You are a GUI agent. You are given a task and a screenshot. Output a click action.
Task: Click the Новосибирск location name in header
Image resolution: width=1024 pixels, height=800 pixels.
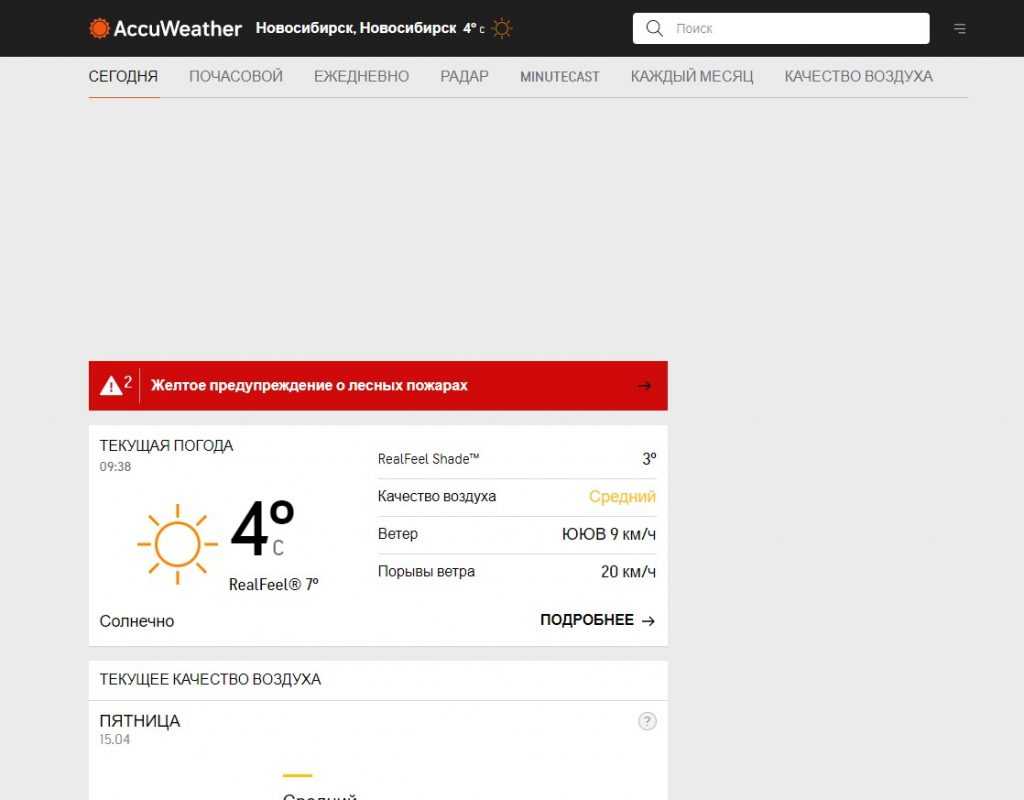355,28
